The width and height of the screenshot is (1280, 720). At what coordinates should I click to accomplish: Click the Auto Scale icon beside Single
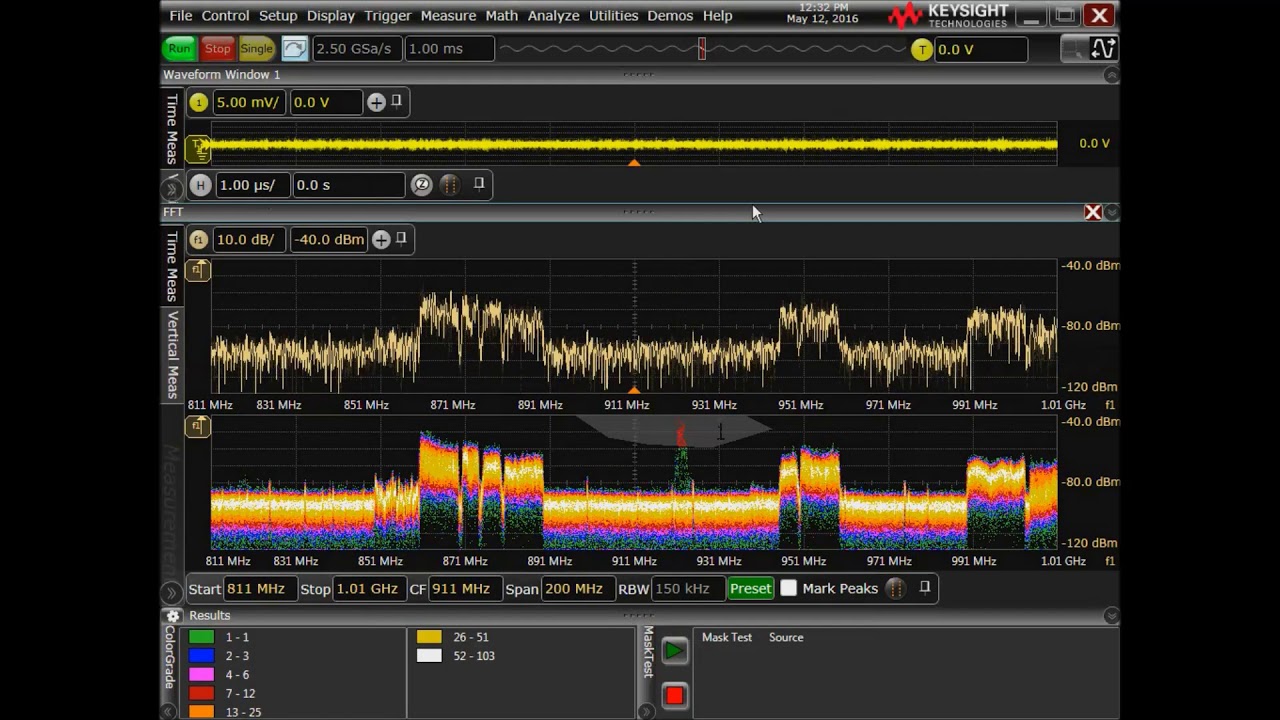click(x=294, y=48)
